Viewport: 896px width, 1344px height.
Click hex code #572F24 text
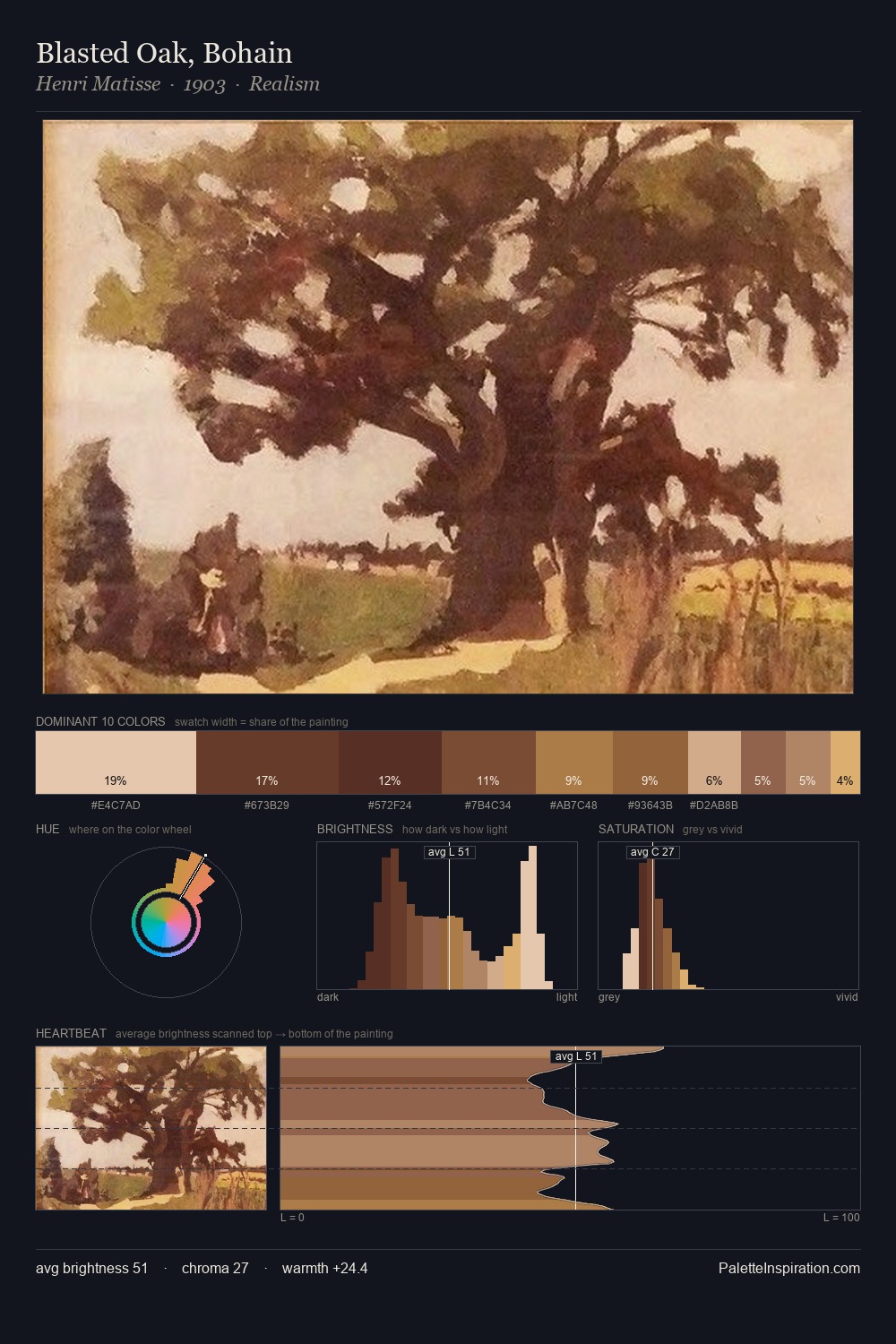pyautogui.click(x=390, y=805)
